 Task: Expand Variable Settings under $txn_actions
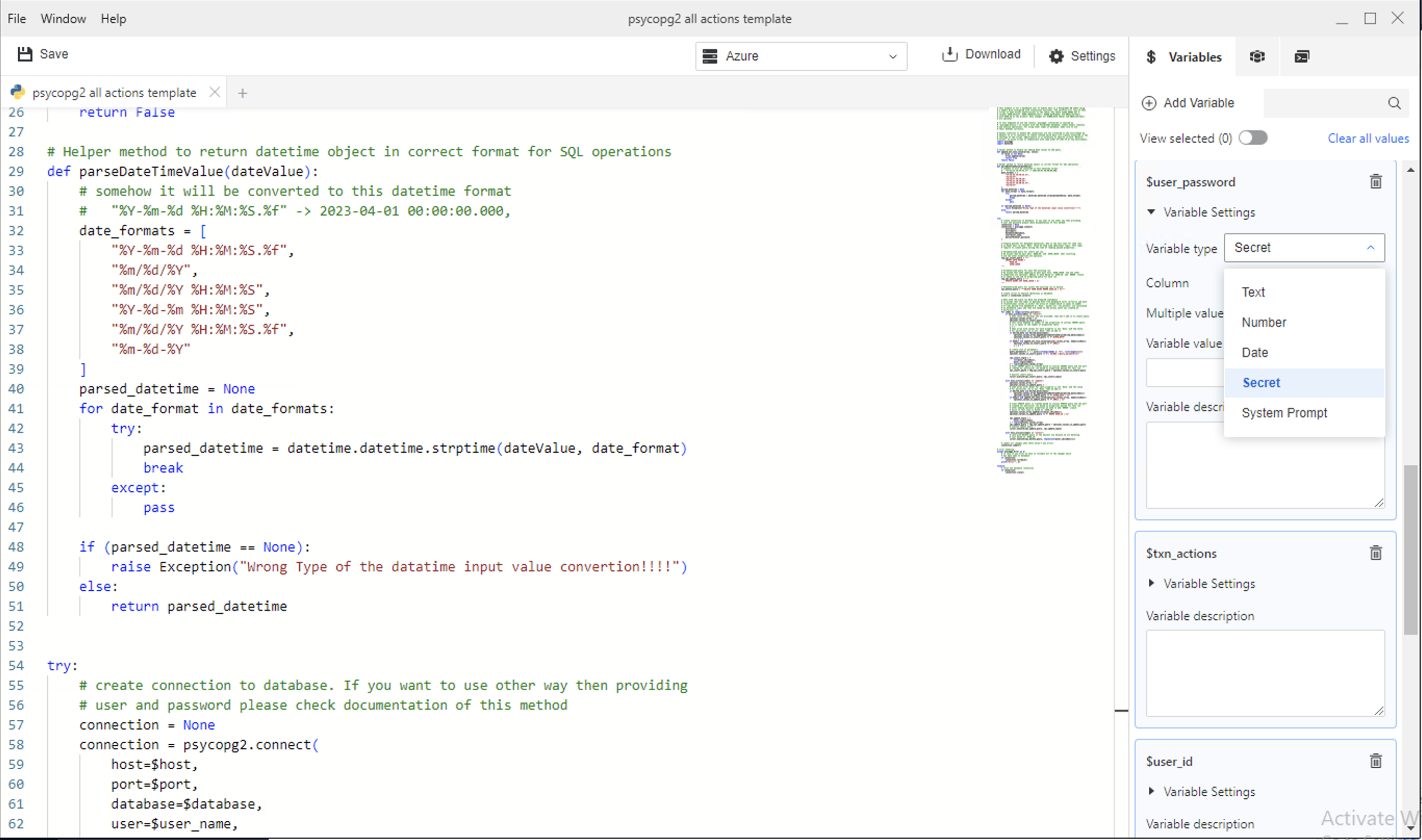pyautogui.click(x=1151, y=583)
